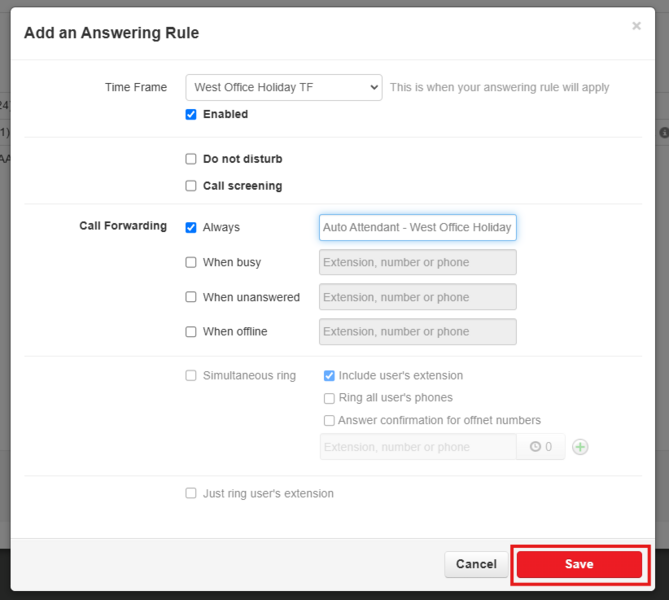This screenshot has width=669, height=600.
Task: Toggle the Always call forwarding checkbox
Action: [x=191, y=228]
